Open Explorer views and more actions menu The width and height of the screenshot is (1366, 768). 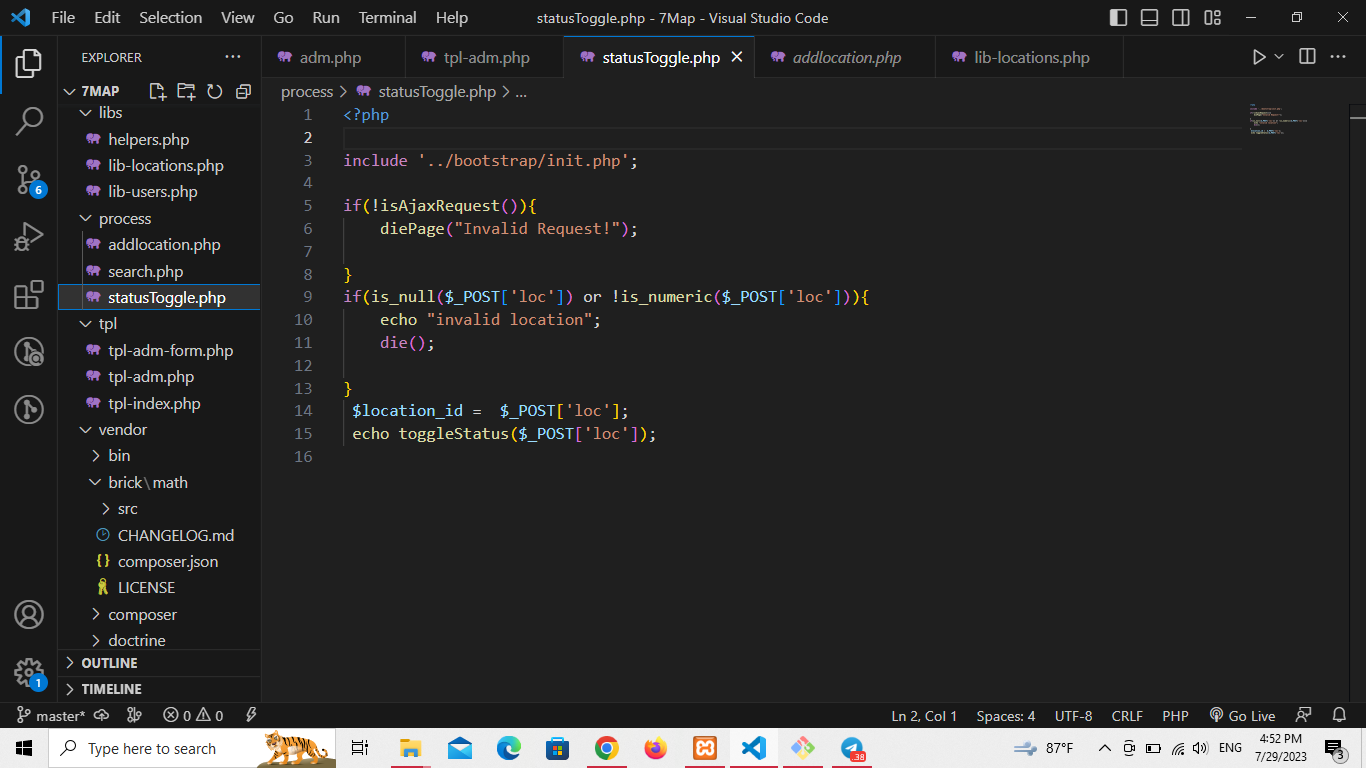tap(233, 57)
